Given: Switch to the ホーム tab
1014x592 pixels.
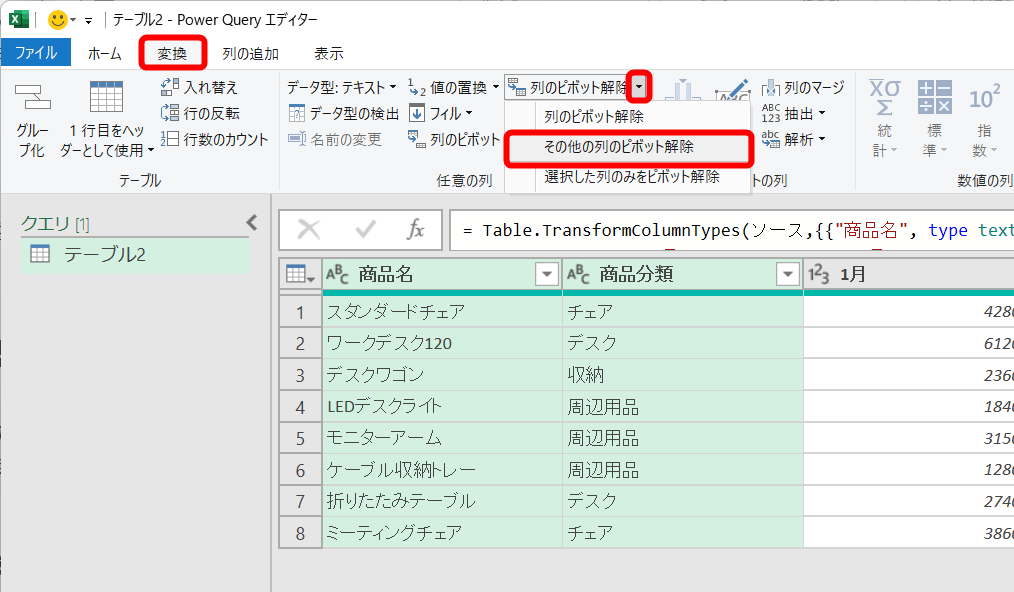Looking at the screenshot, I should click(x=105, y=54).
